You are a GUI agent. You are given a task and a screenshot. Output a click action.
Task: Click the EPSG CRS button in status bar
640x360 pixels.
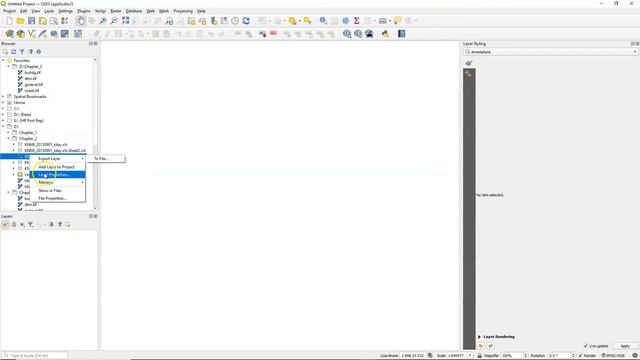pos(613,356)
